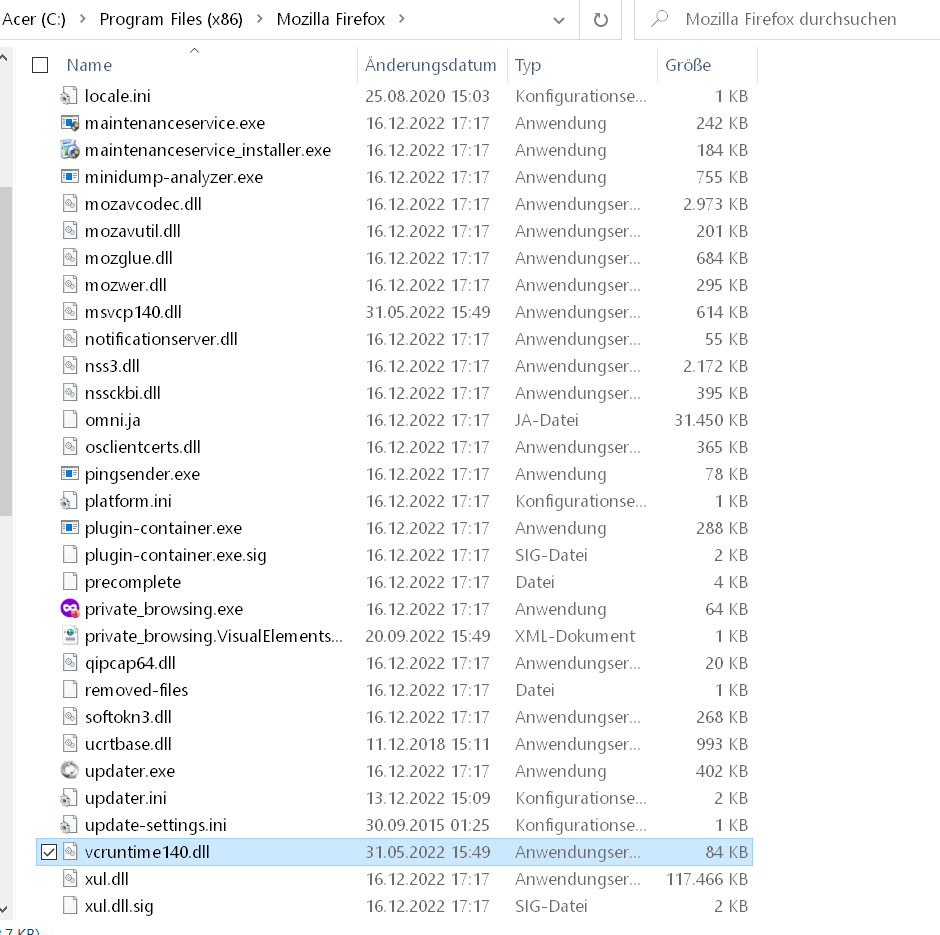Click the pingsender.exe application icon
940x935 pixels.
[x=70, y=473]
